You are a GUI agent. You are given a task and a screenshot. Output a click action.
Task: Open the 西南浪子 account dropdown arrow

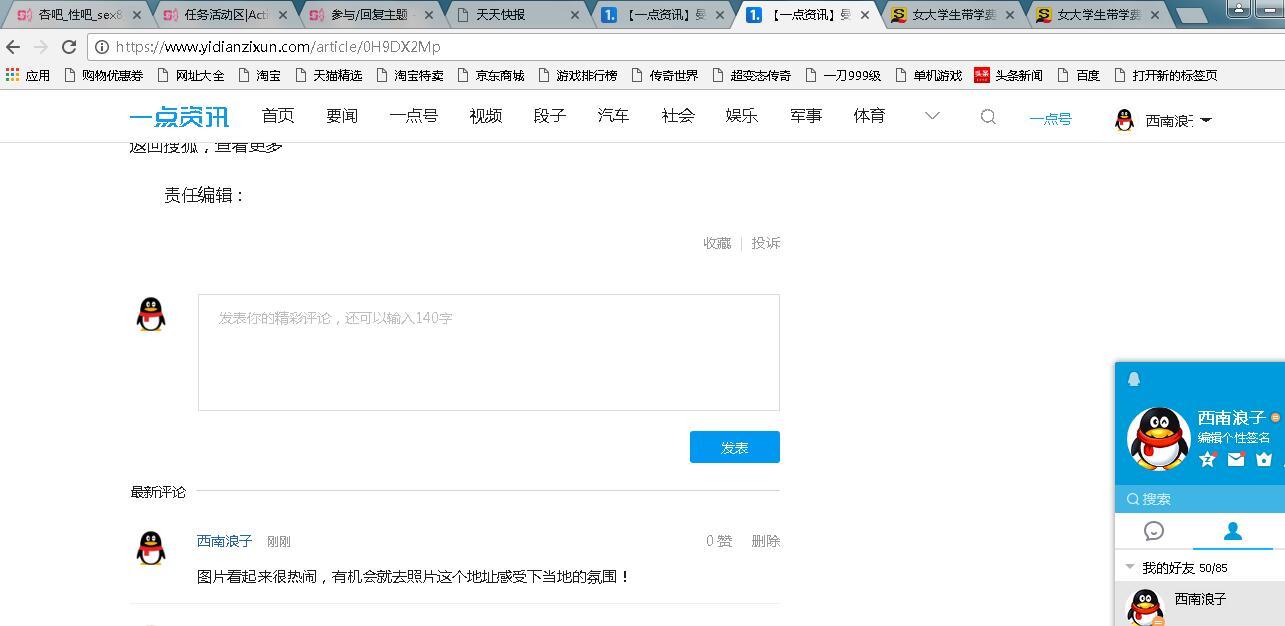pyautogui.click(x=1206, y=120)
